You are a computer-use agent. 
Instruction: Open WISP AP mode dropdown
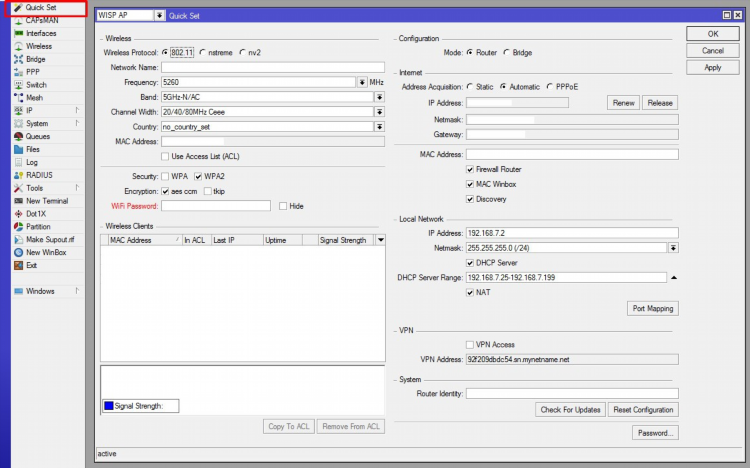tap(159, 15)
